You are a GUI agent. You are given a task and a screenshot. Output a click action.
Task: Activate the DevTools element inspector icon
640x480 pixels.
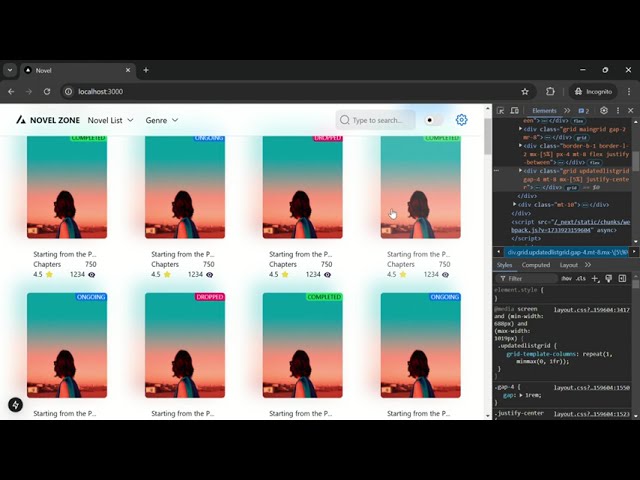(x=500, y=111)
